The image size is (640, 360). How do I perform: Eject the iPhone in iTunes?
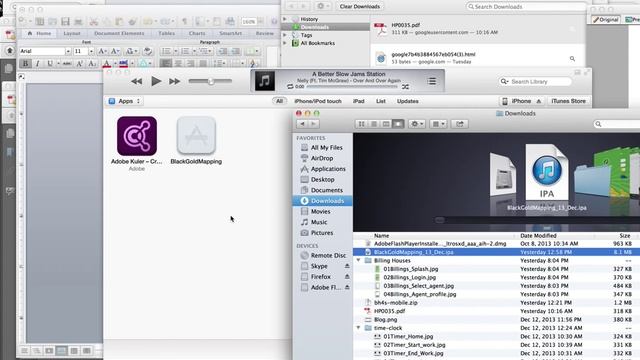539,101
